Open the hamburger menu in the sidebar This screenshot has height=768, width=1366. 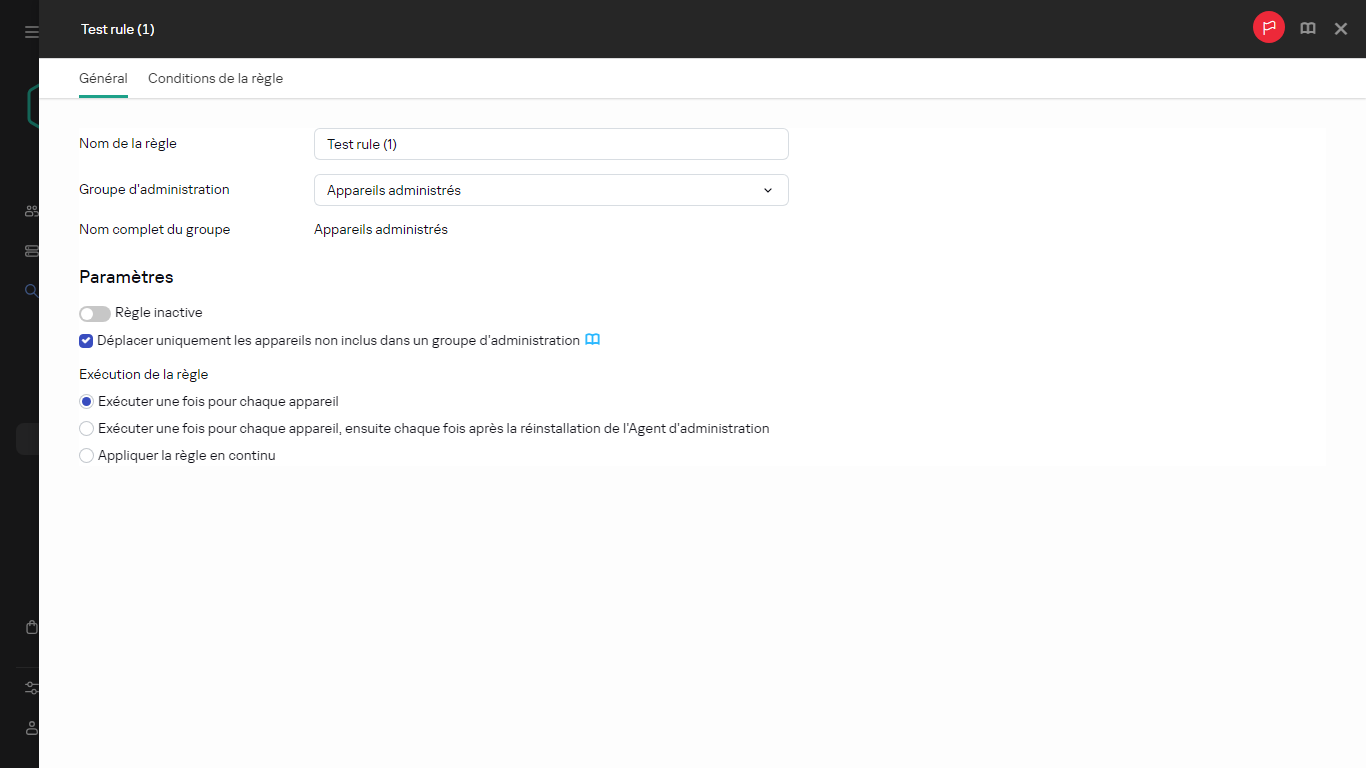coord(32,32)
